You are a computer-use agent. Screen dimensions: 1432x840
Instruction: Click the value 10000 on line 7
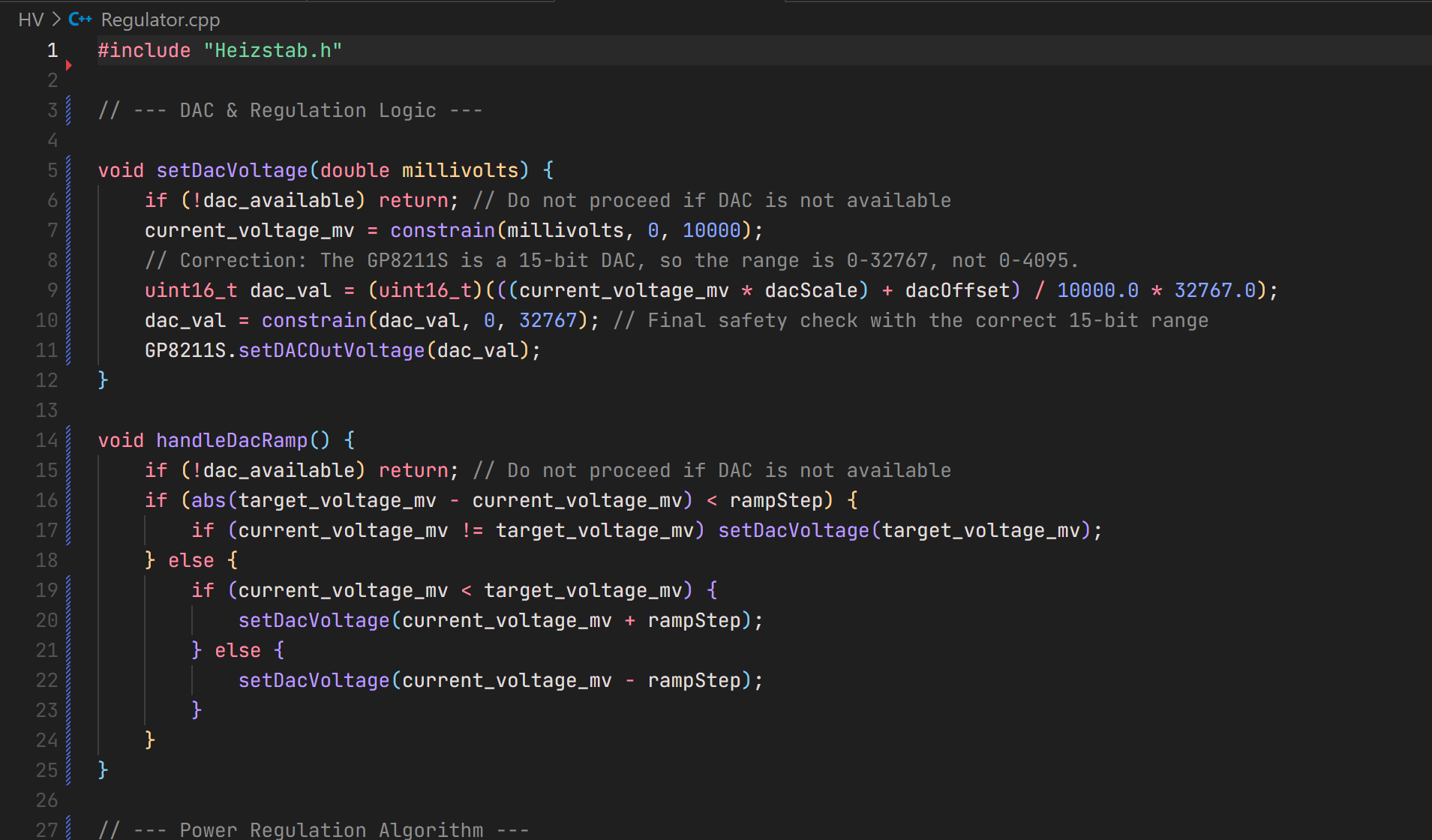(711, 230)
